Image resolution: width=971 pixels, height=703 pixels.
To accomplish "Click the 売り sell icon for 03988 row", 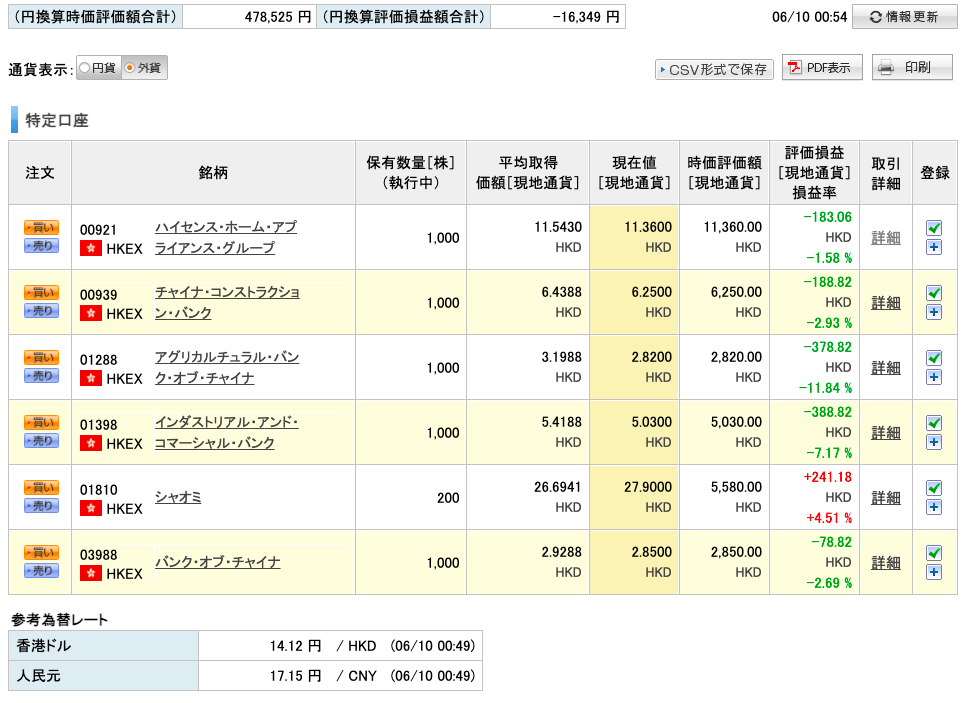I will pos(41,571).
